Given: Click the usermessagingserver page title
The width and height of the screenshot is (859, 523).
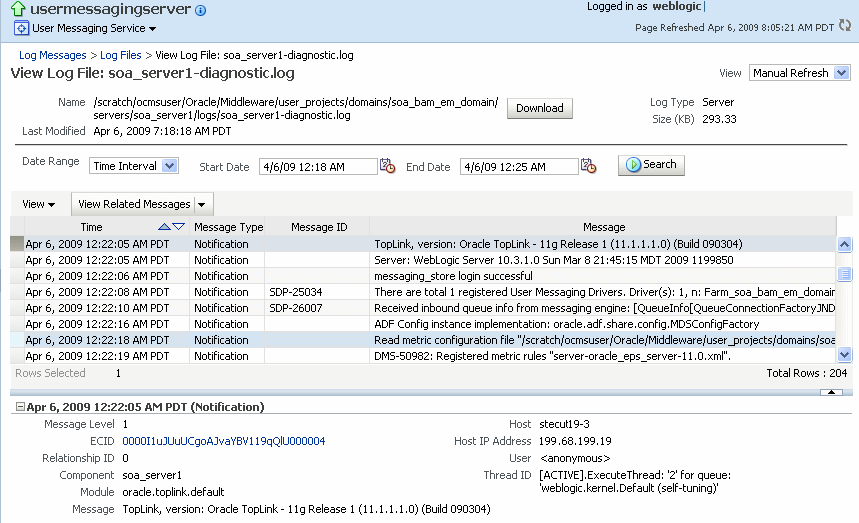Looking at the screenshot, I should (x=110, y=9).
